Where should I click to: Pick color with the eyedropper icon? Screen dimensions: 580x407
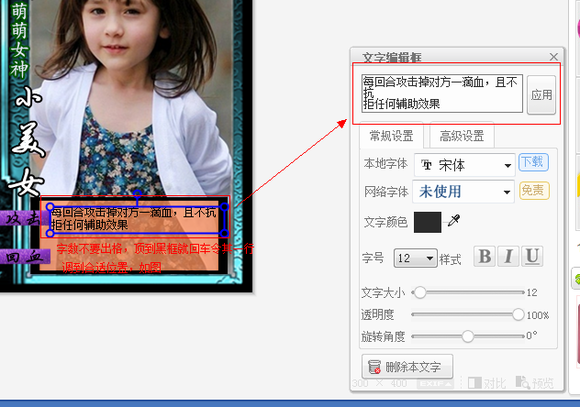454,221
